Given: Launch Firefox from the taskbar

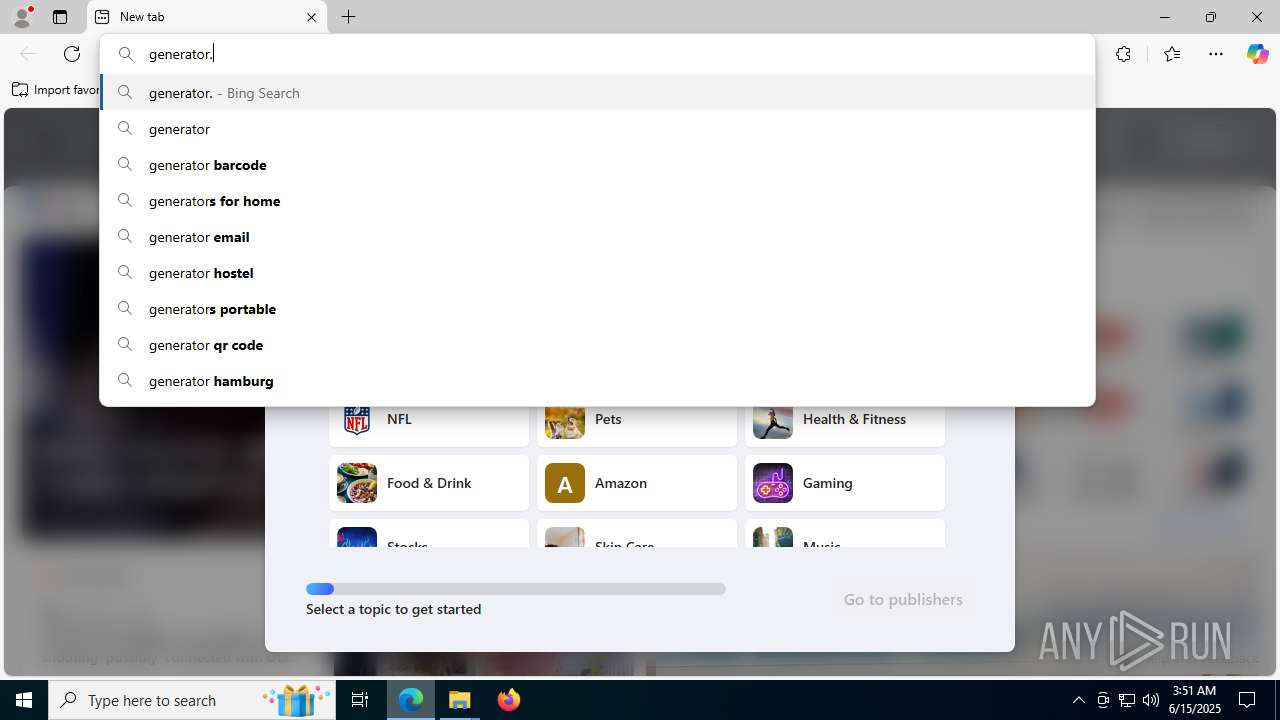Looking at the screenshot, I should coord(509,700).
